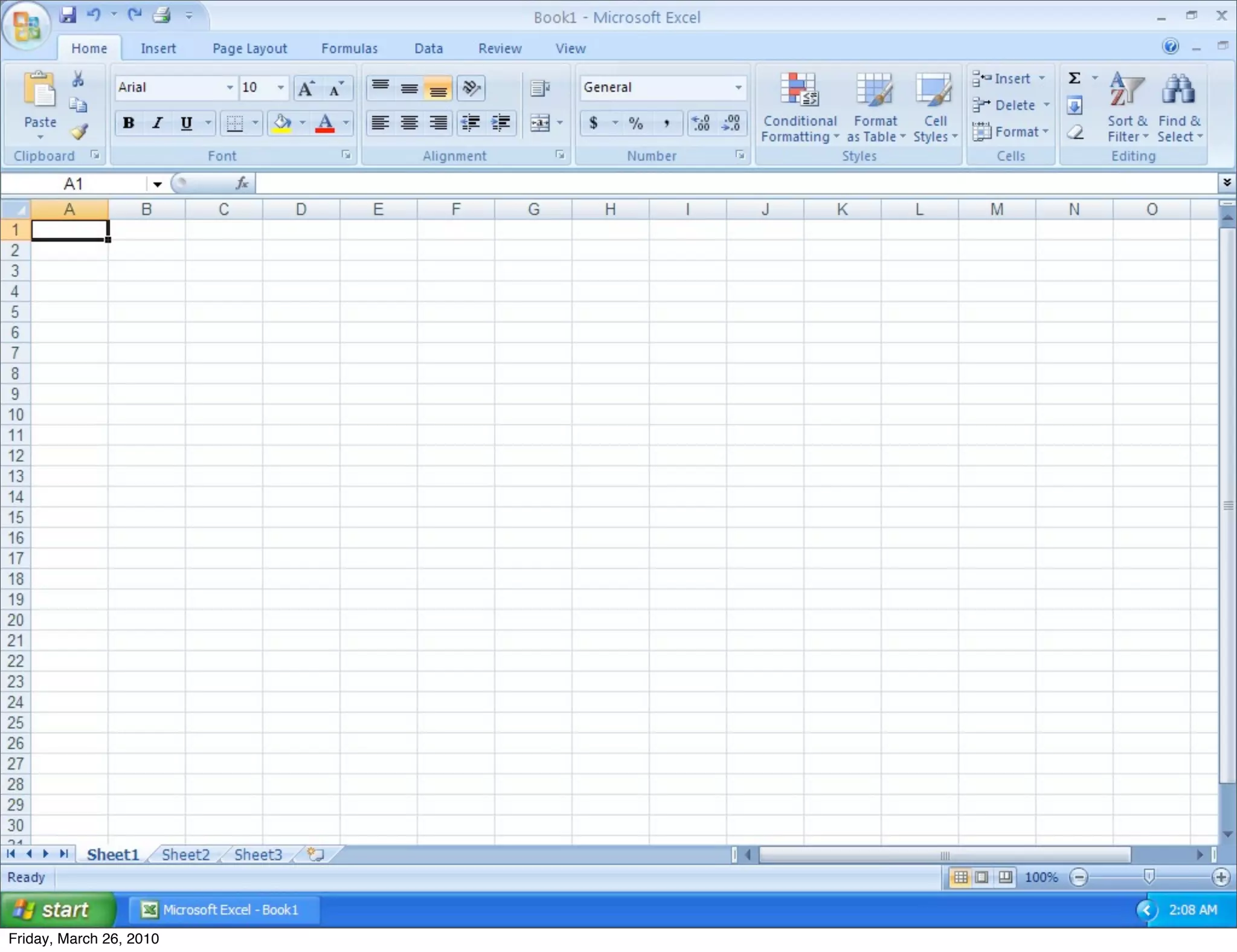Click the Format Painter brush icon
Image resolution: width=1237 pixels, height=952 pixels.
point(79,131)
